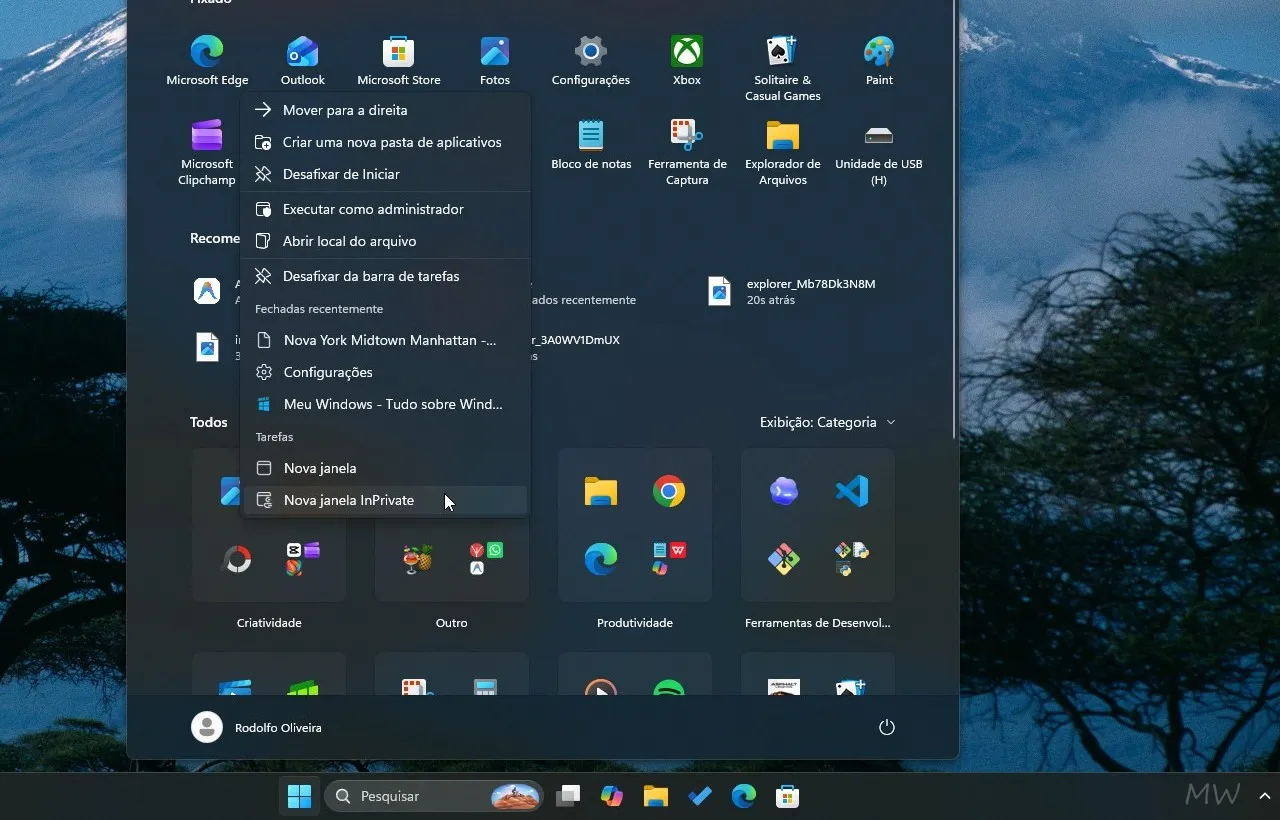
Task: Open recent Nova York Midtown Manhattan entry
Action: click(385, 340)
